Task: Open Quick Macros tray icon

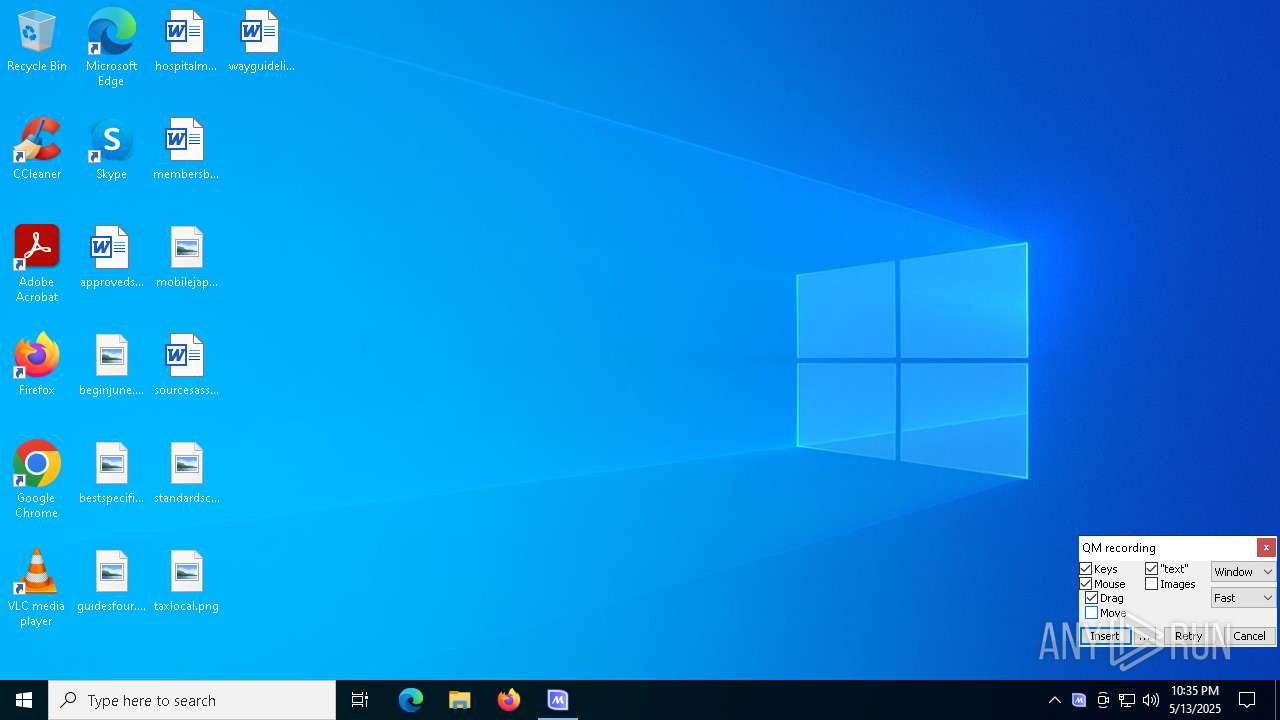Action: 1079,700
